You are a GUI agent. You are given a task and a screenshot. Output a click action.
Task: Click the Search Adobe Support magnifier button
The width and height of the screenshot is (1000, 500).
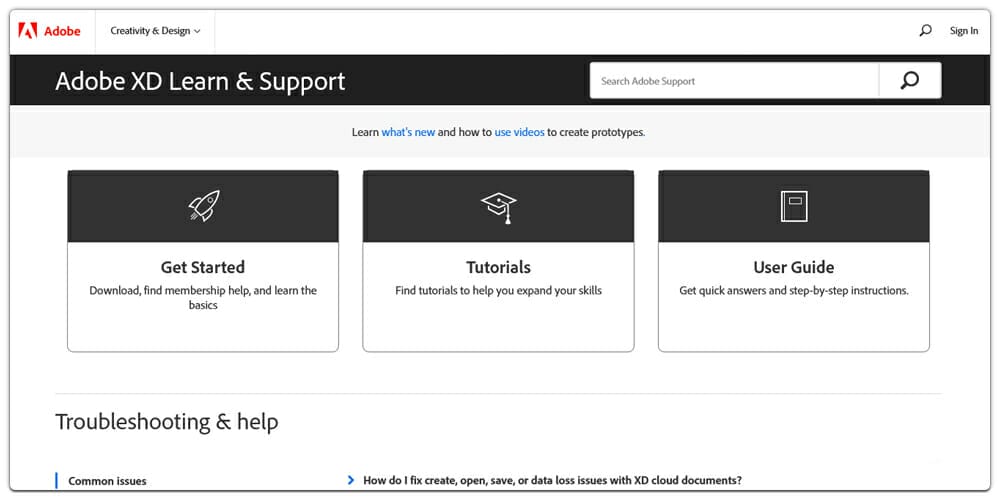909,80
